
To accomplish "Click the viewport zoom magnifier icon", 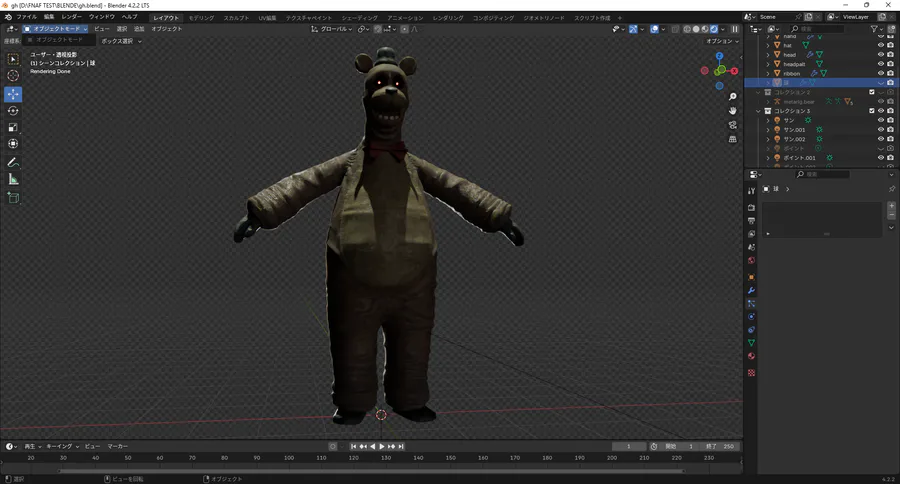I will 732,96.
